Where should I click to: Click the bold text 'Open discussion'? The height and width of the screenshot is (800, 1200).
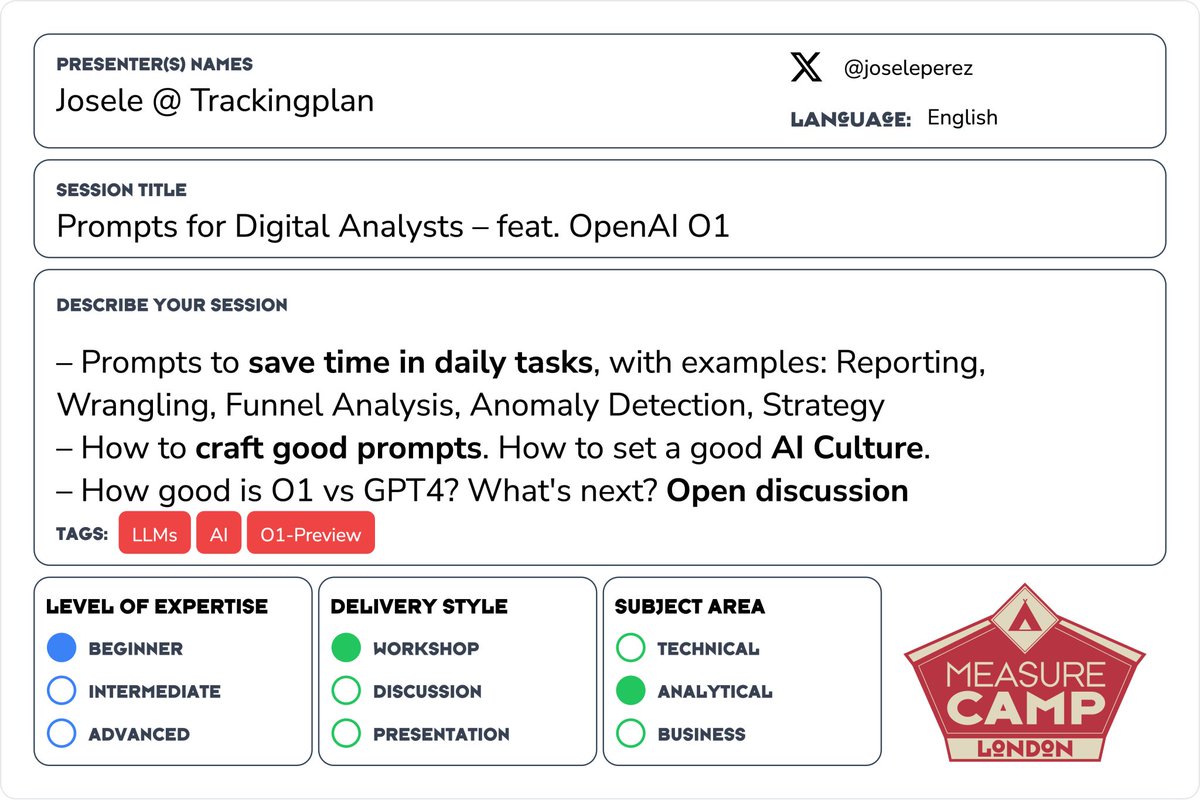(787, 491)
